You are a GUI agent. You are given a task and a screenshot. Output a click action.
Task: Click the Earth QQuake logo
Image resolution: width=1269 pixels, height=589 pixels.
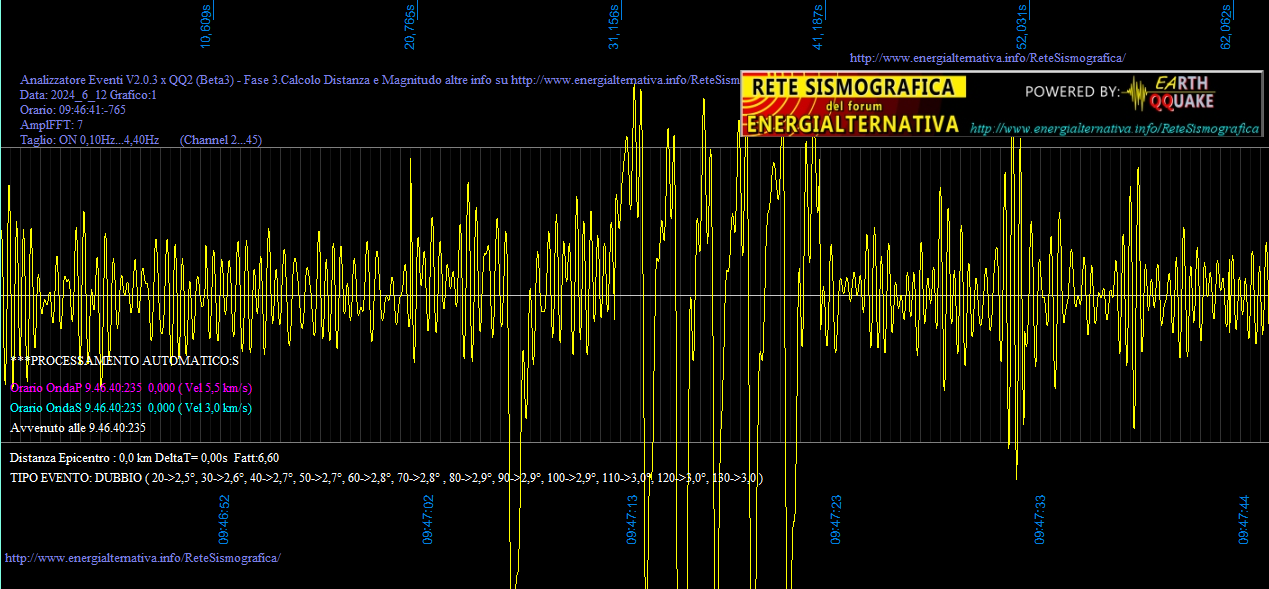click(x=1167, y=92)
